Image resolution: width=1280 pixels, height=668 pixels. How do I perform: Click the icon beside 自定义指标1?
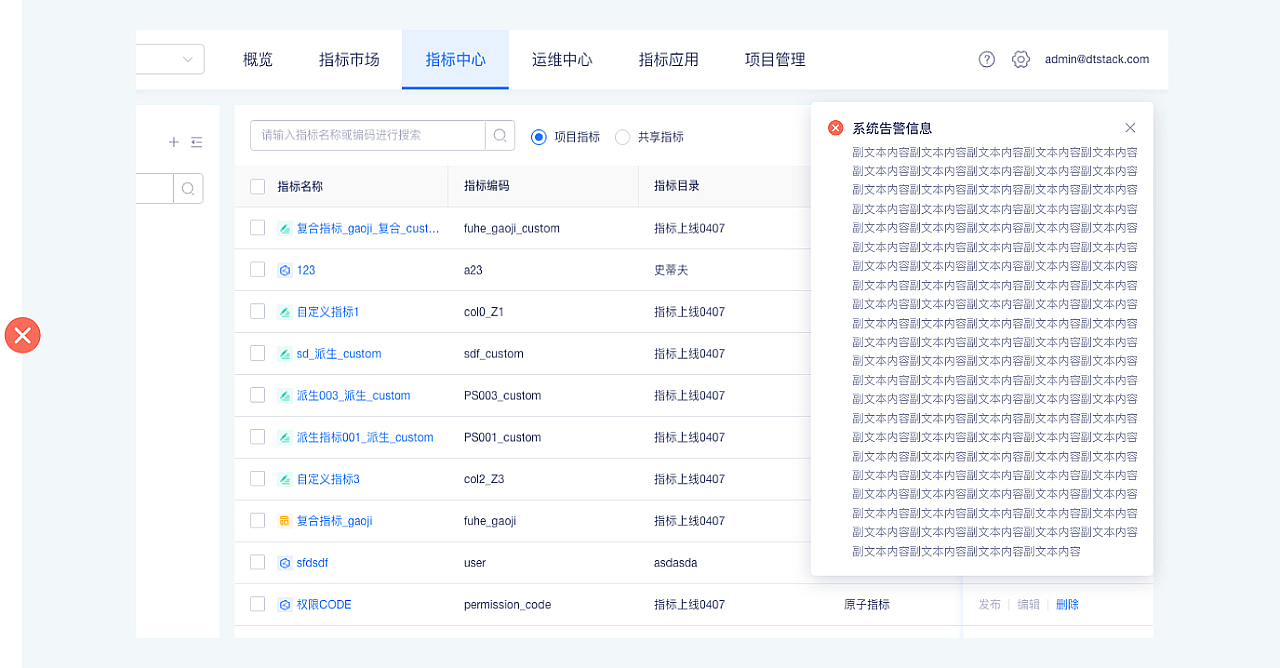285,312
